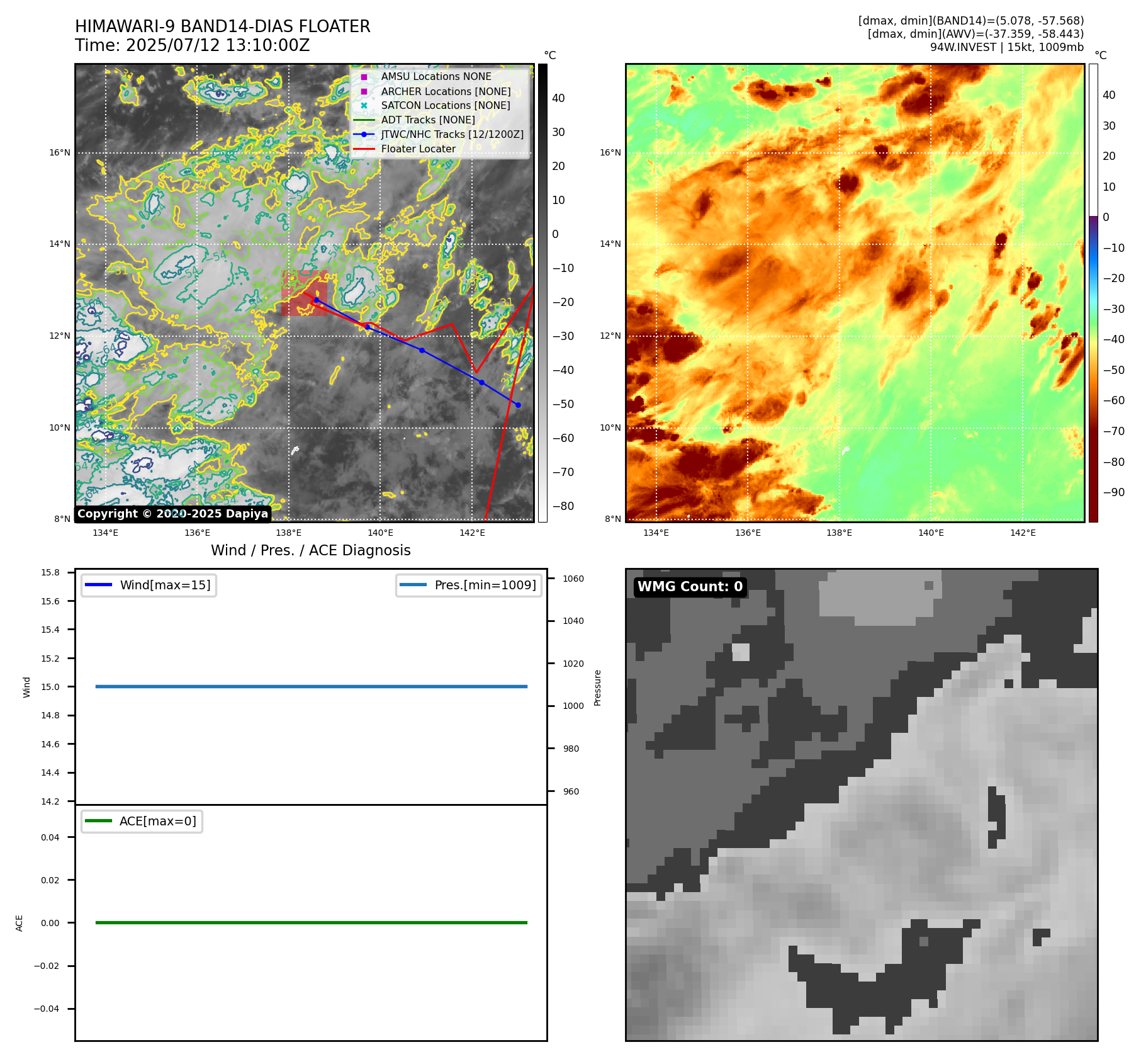The height and width of the screenshot is (1064, 1141).
Task: Click the -90 tick on rainbow colorbar
Action: [x=1113, y=492]
